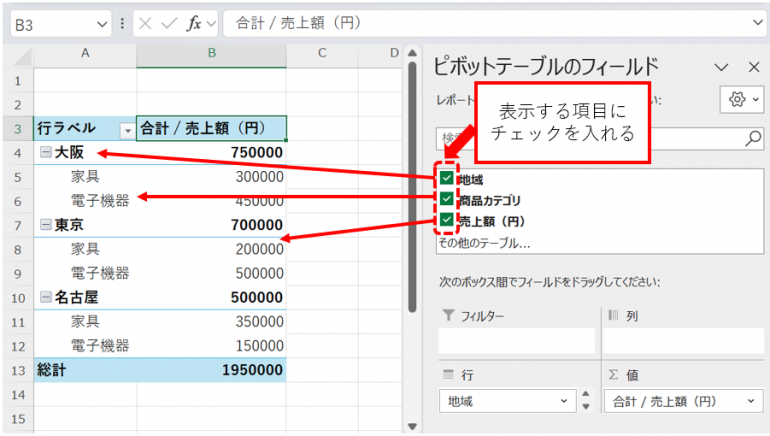The height and width of the screenshot is (436, 770).
Task: Collapse the 名古屋 row group
Action: [x=45, y=298]
